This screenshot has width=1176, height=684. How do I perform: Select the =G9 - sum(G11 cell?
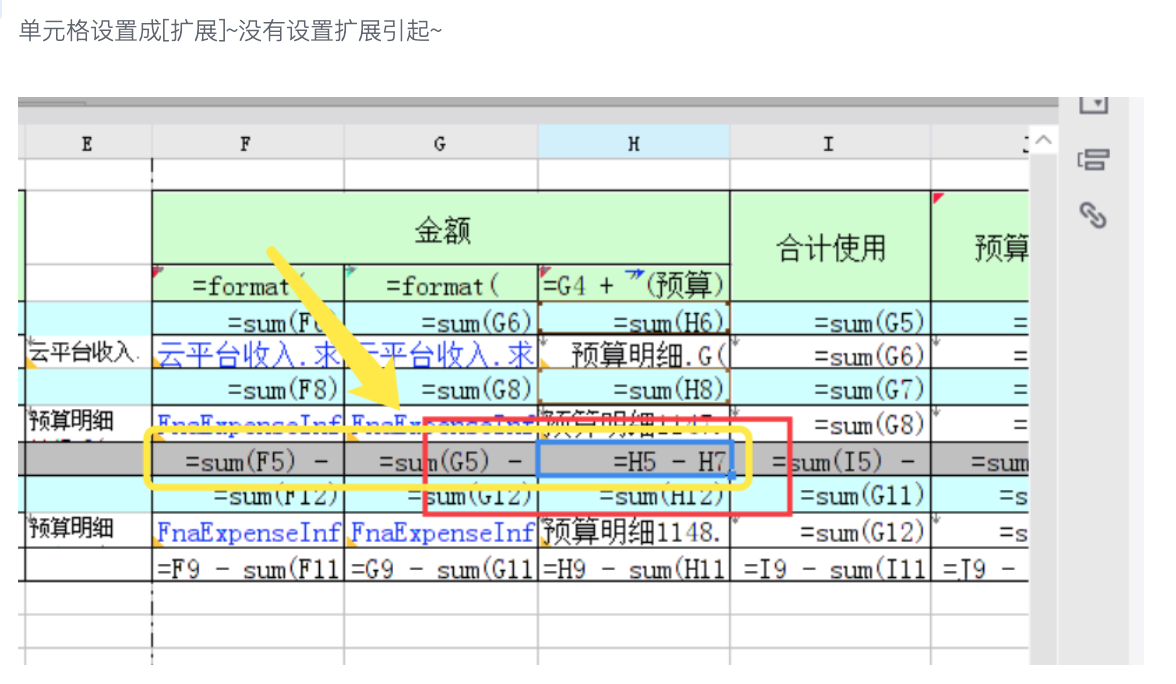click(441, 566)
